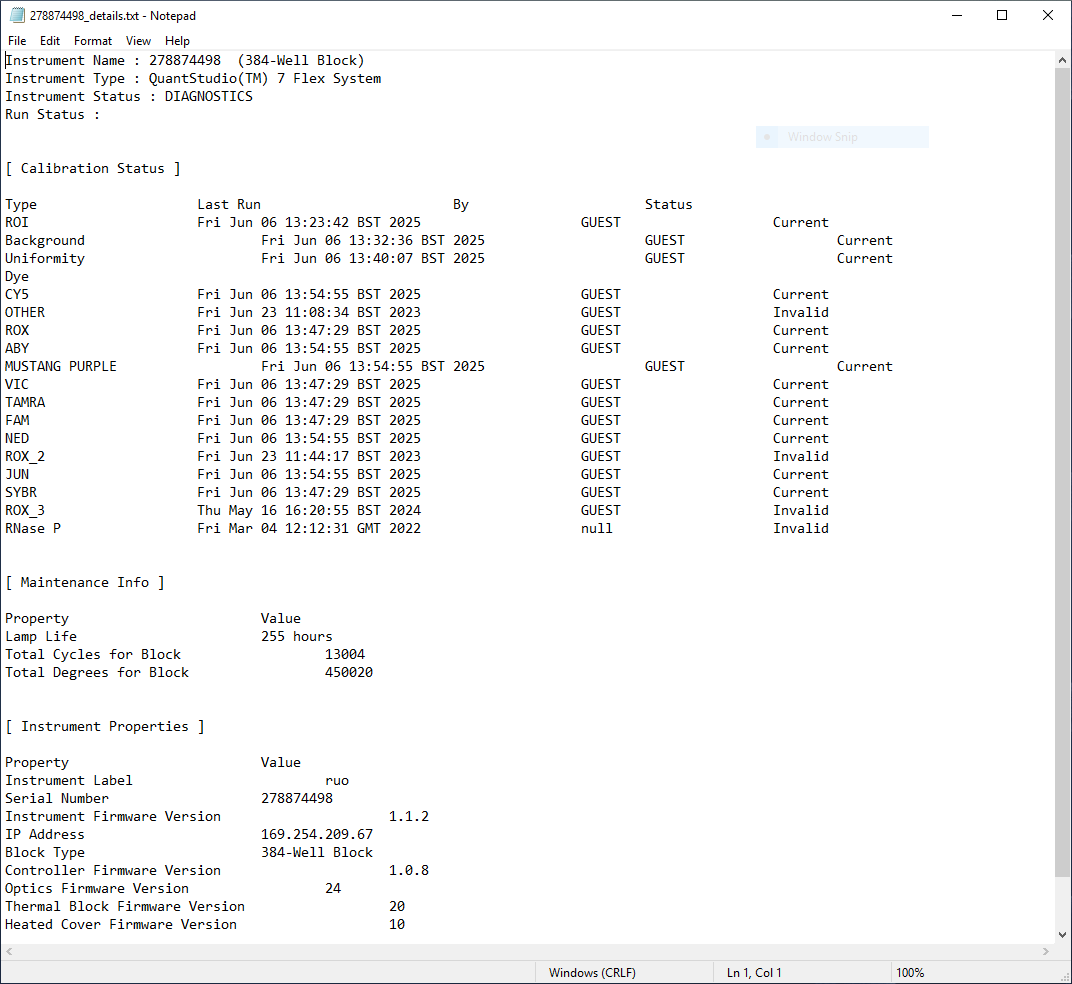1072x984 pixels.
Task: Open the View menu
Action: pyautogui.click(x=138, y=41)
